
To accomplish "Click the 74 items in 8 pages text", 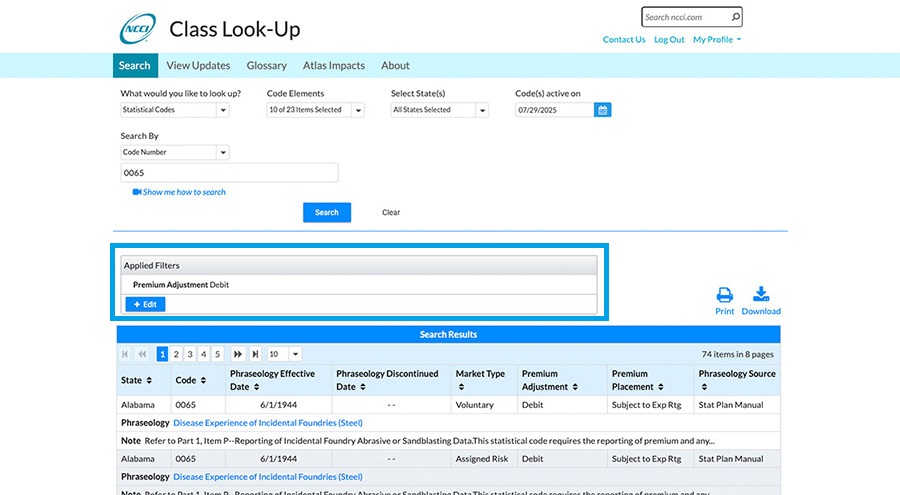I will [738, 354].
